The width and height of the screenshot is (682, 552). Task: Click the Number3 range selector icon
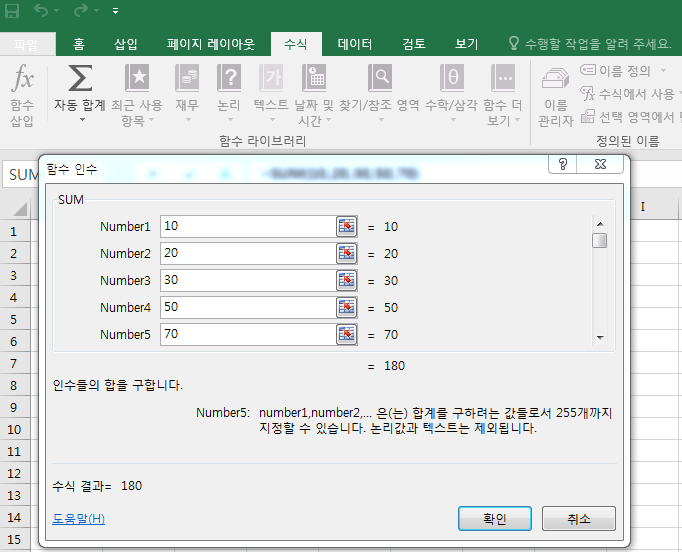347,280
